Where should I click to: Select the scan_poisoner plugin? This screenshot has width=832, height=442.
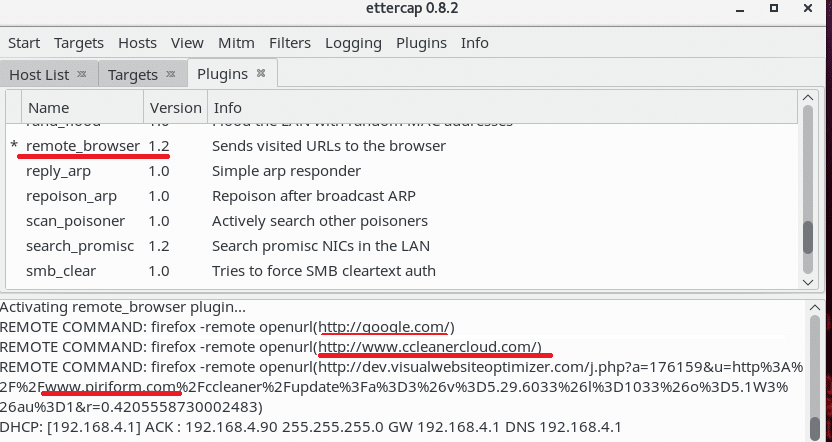click(402, 221)
